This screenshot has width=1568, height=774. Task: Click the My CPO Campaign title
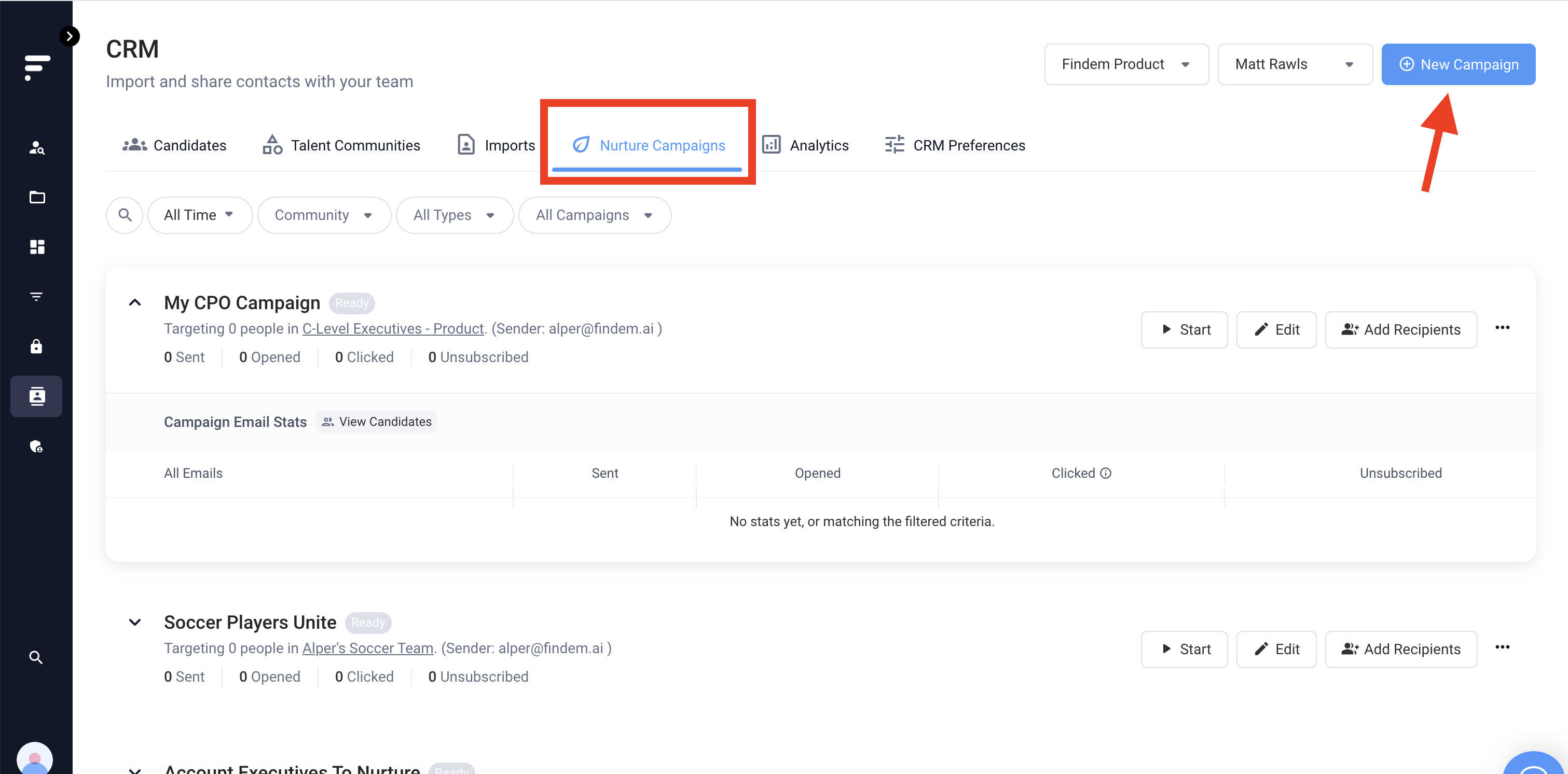click(x=242, y=302)
